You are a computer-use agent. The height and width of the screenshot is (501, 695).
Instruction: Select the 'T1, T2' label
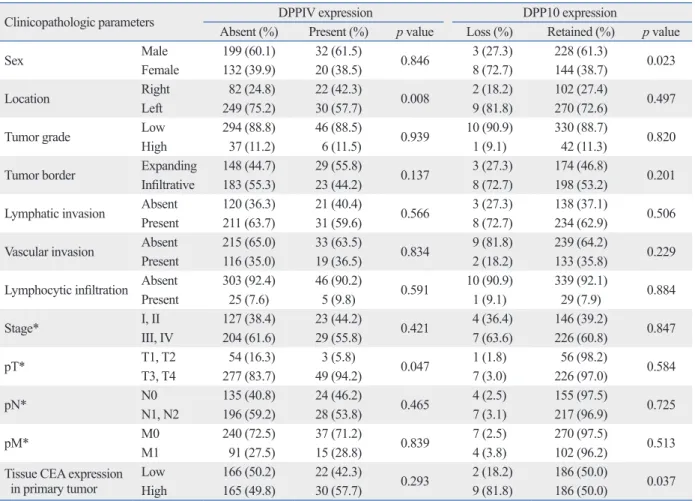click(x=158, y=357)
